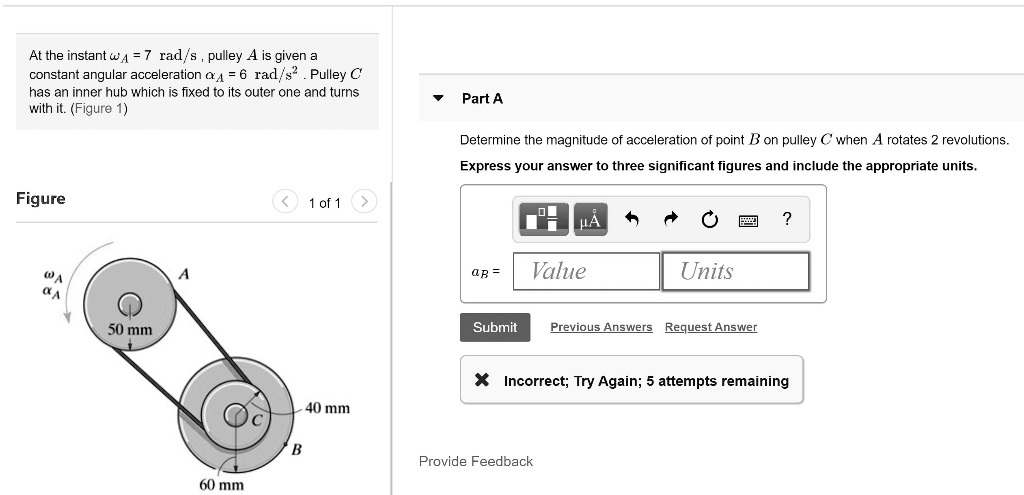Open the Provide Feedback link

pyautogui.click(x=476, y=462)
